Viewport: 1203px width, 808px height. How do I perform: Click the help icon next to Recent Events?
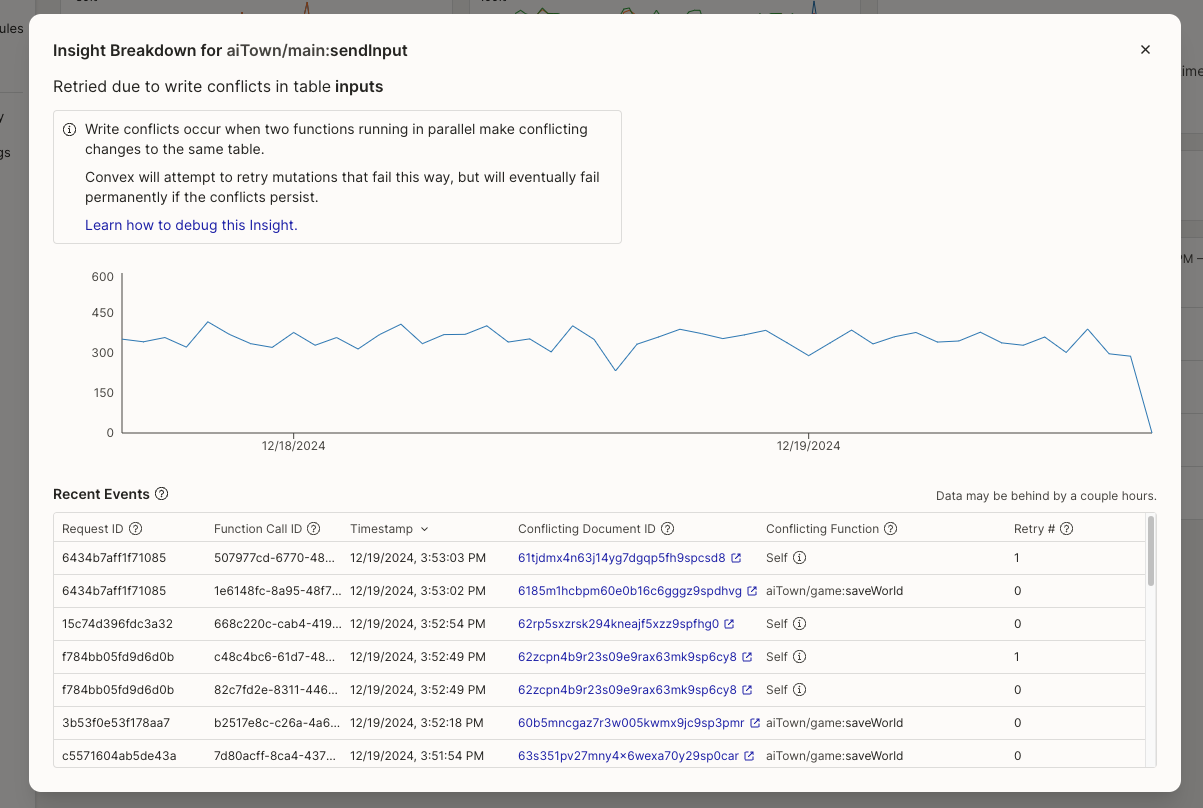click(162, 494)
